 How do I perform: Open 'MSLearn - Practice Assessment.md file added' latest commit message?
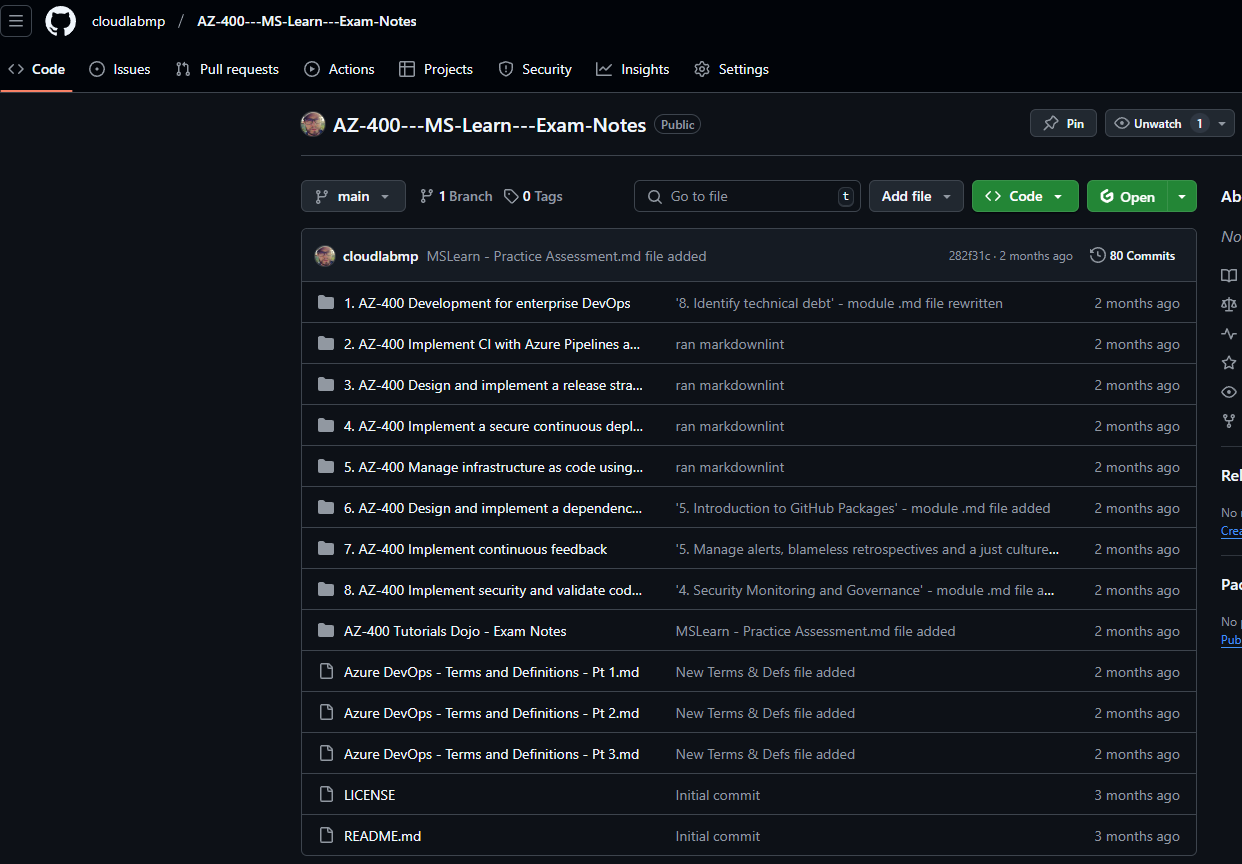click(x=566, y=256)
